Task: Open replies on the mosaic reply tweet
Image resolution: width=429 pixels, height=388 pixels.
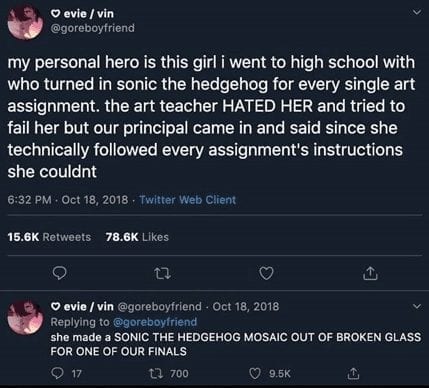Action: 66,374
